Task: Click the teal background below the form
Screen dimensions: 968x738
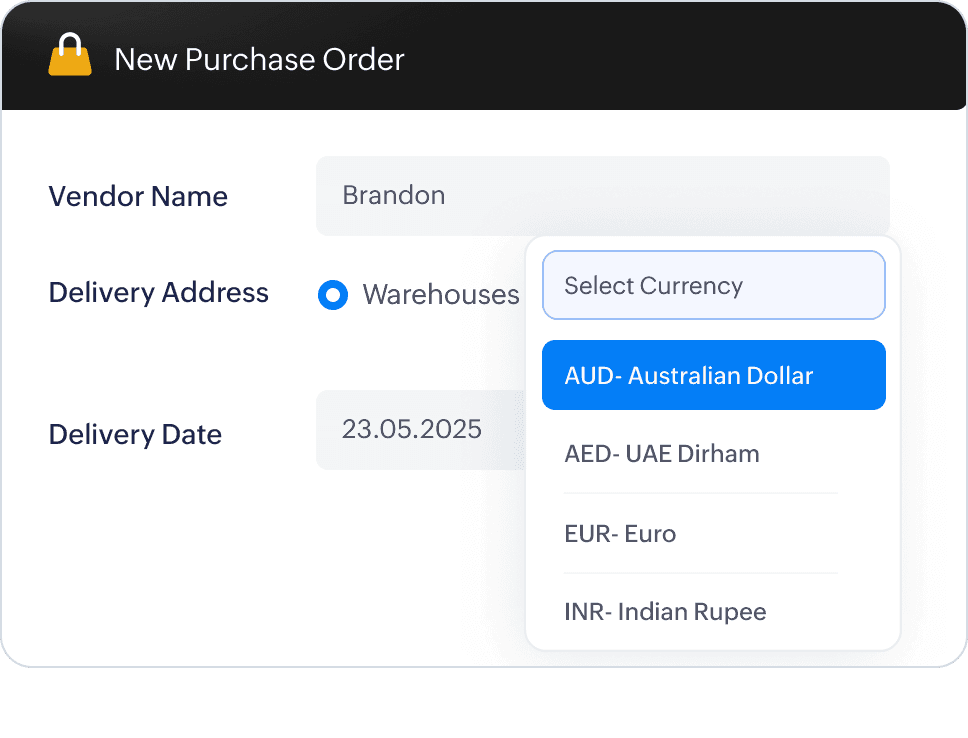Action: click(484, 705)
